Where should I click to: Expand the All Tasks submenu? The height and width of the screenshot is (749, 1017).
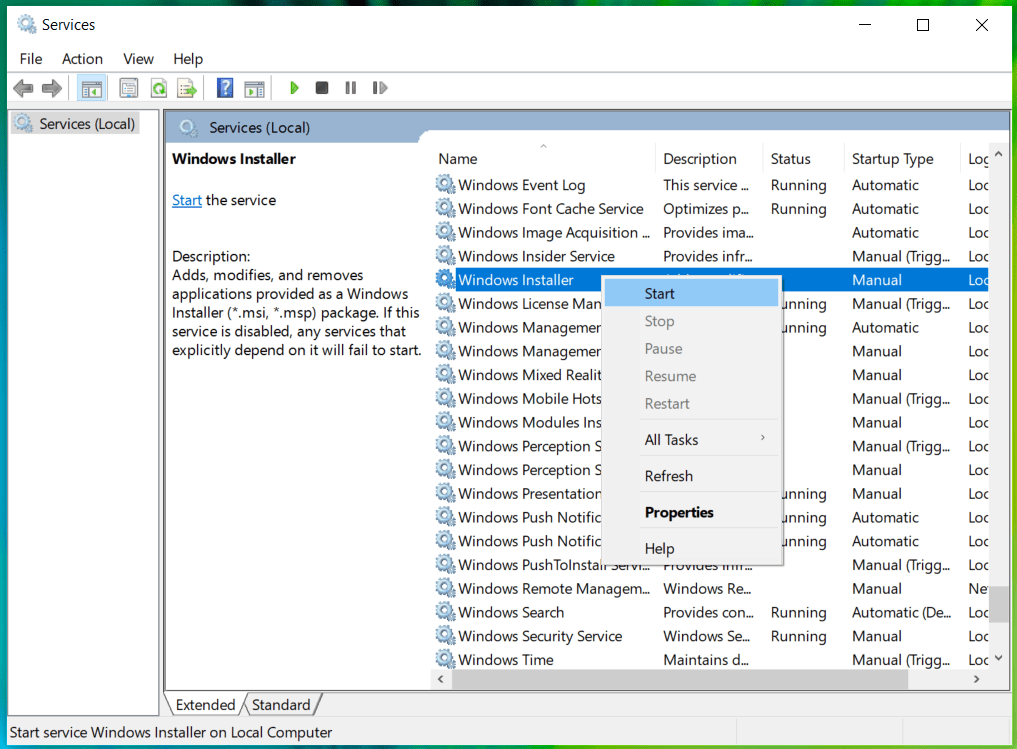coord(671,440)
